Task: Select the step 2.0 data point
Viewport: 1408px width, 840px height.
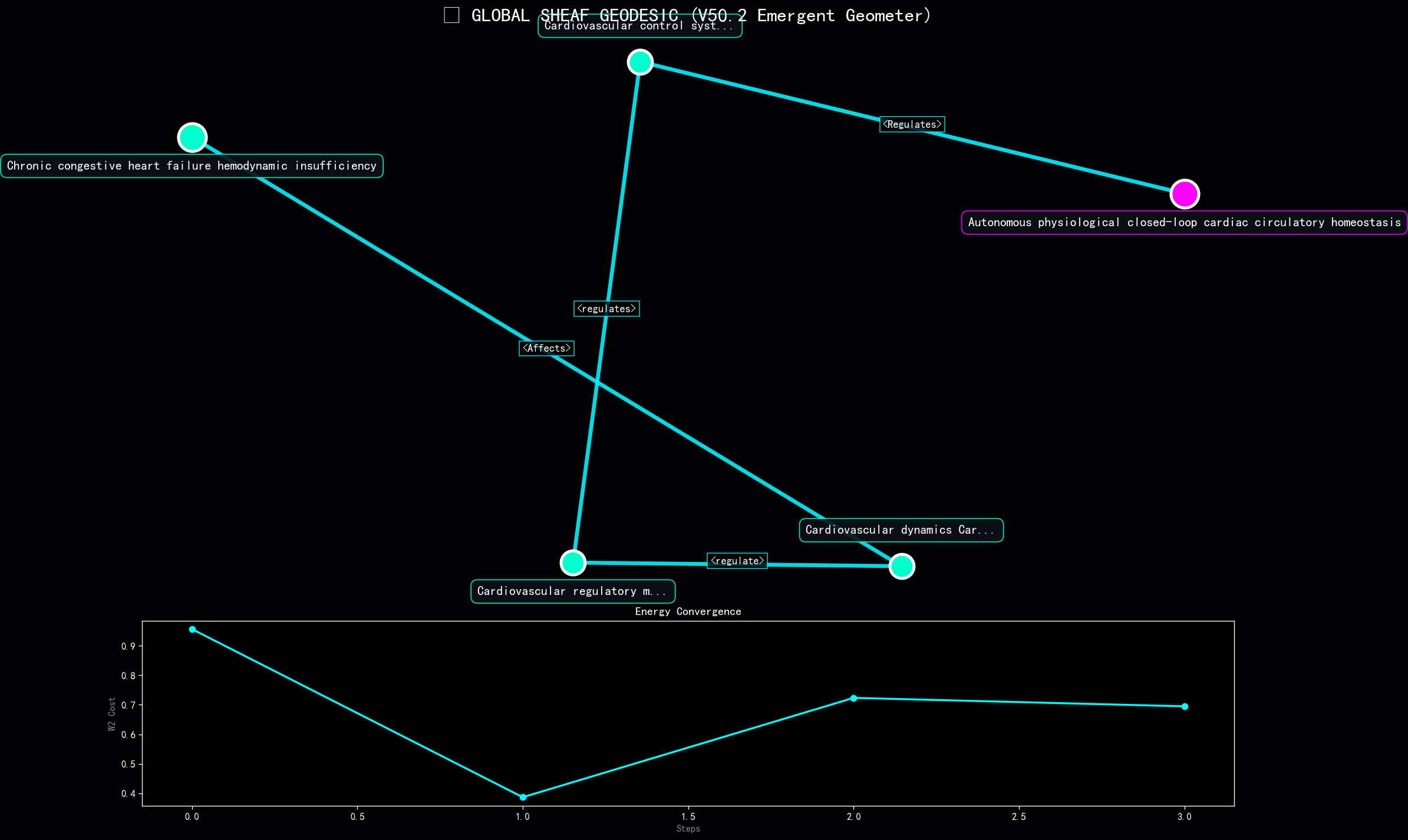Action: point(853,698)
